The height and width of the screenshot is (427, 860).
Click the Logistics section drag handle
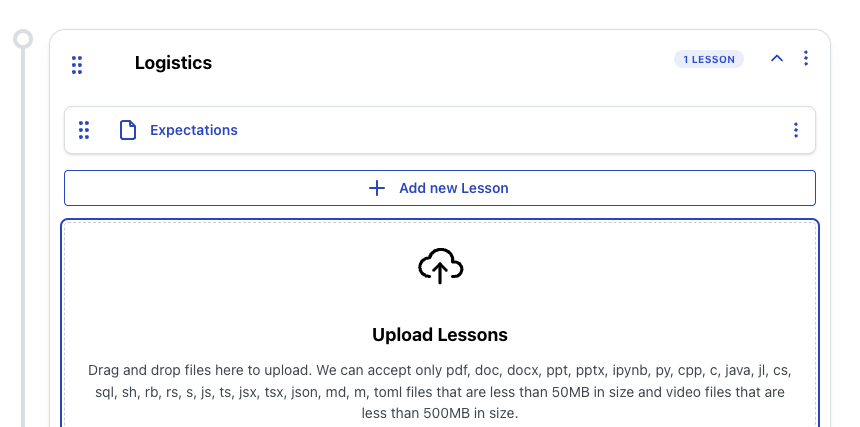point(77,64)
